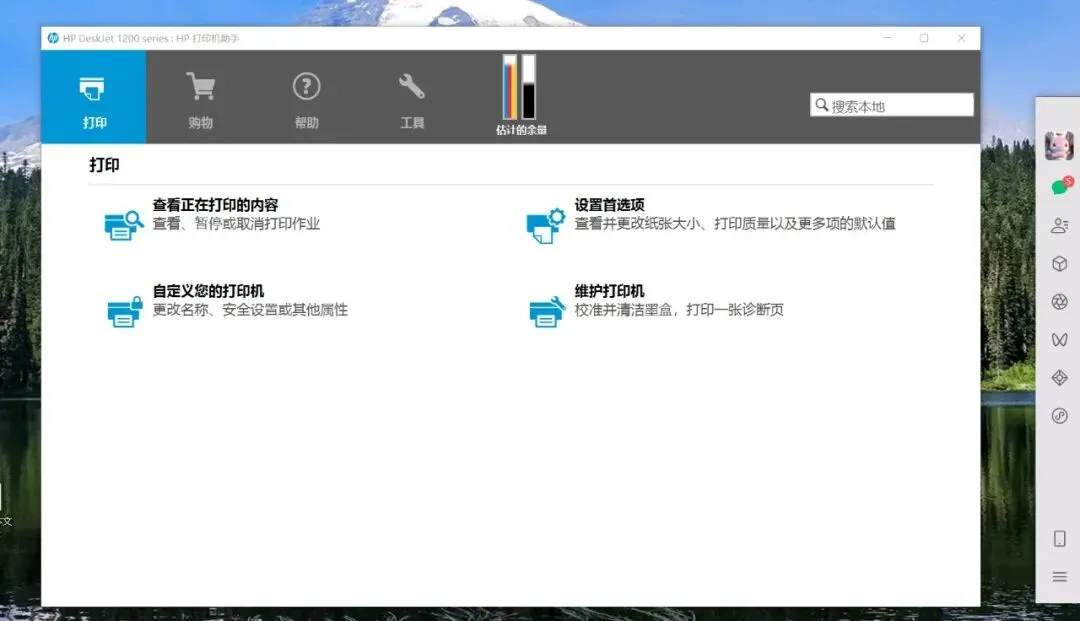The image size is (1080, 621).
Task: Open 自定义您的打印机 link
Action: click(x=208, y=291)
